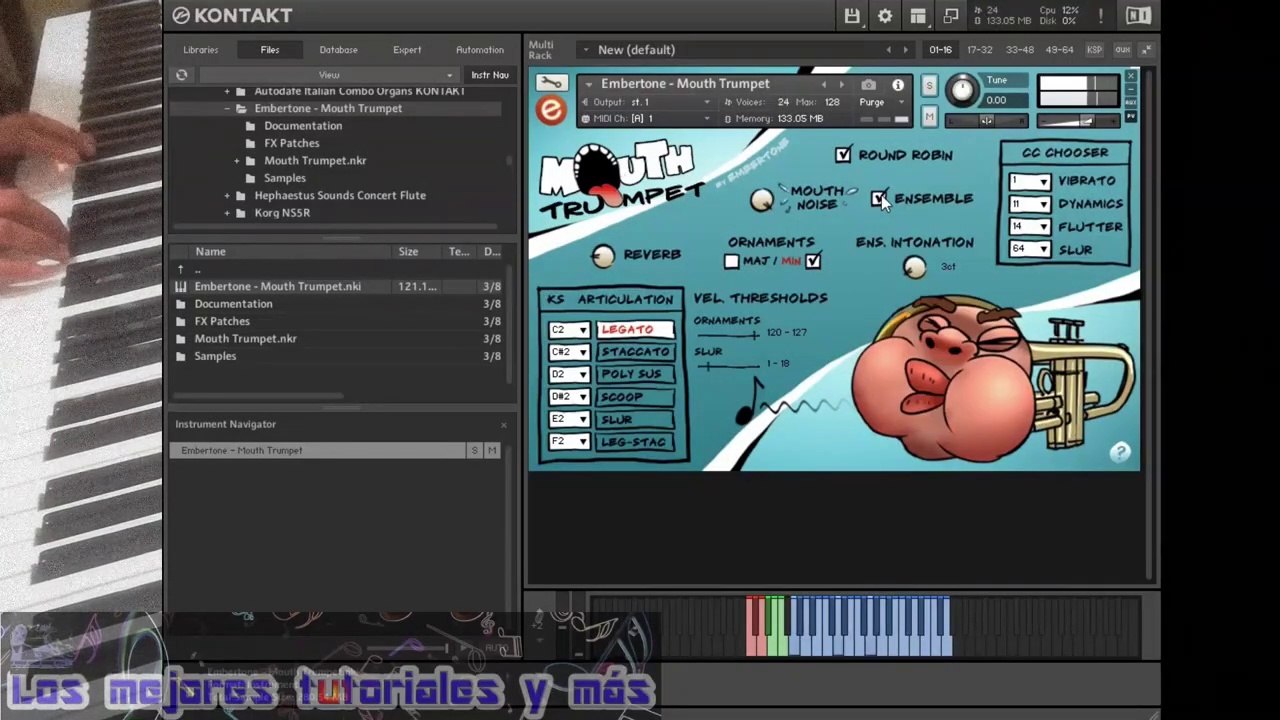Click the Tune knob

962,91
